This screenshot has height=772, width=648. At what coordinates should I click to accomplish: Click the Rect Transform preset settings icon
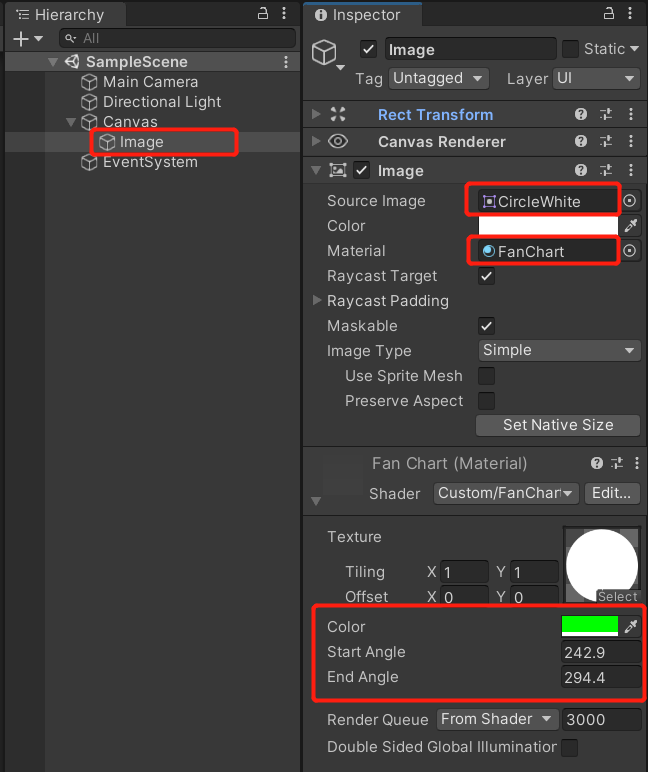click(606, 115)
